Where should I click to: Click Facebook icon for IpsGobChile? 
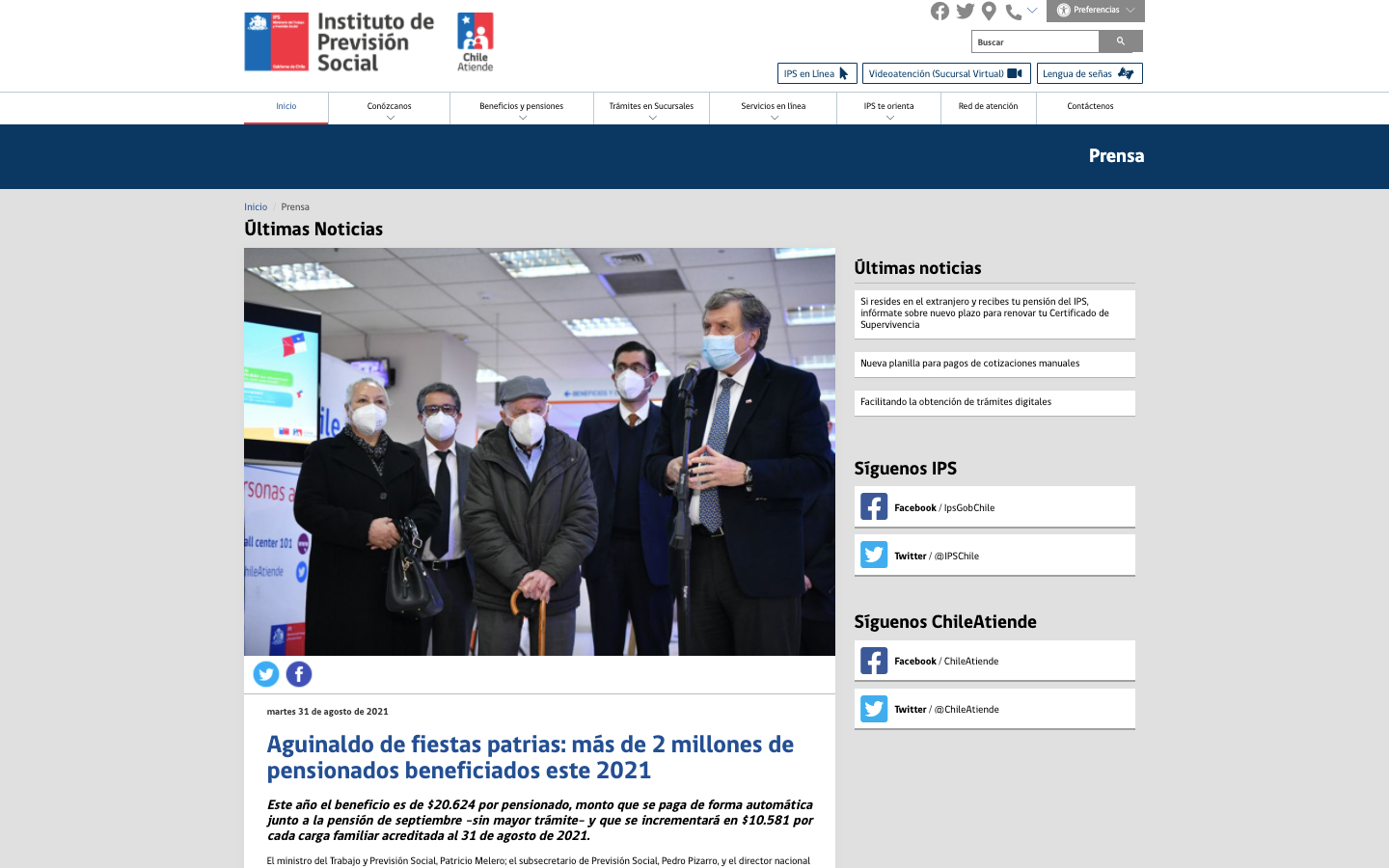[x=874, y=507]
